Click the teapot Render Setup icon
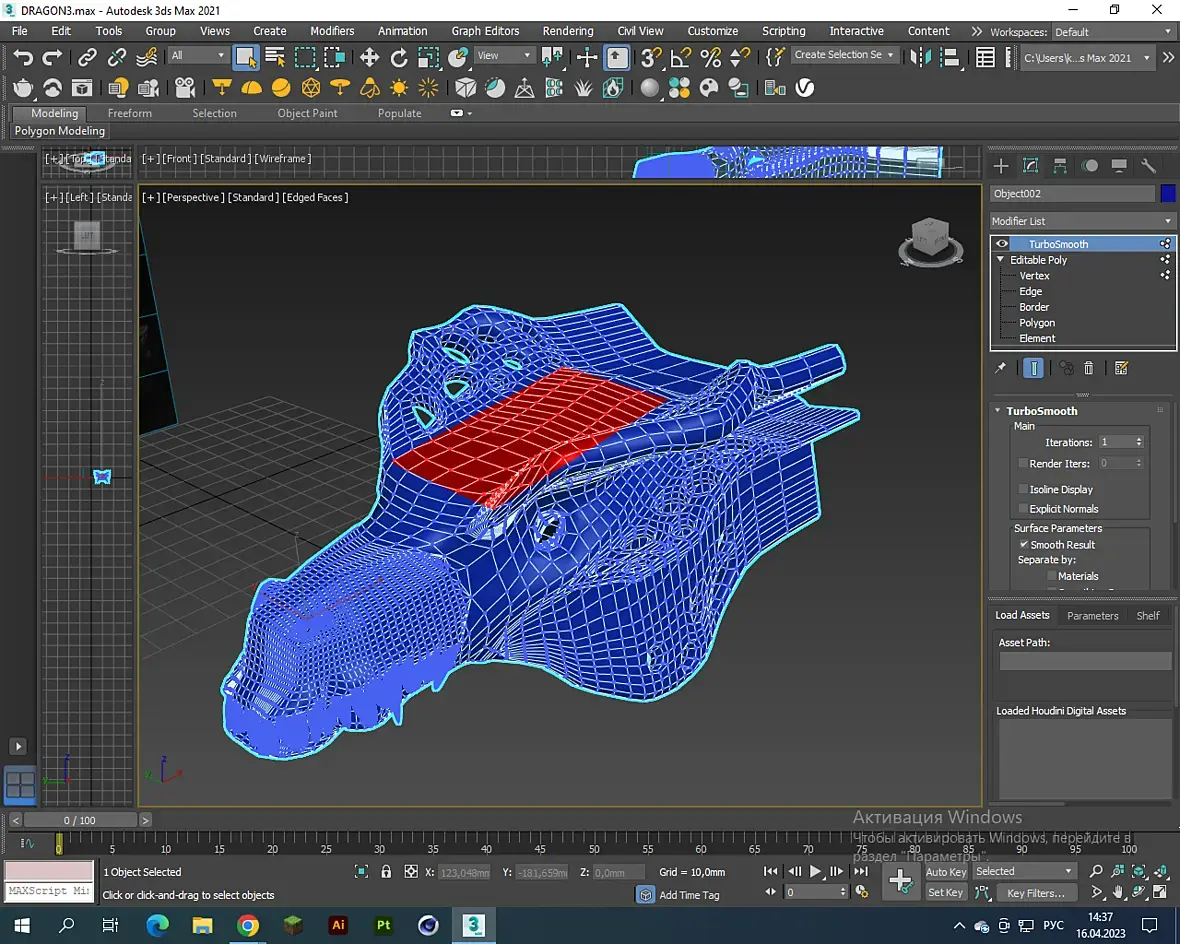 coord(23,88)
